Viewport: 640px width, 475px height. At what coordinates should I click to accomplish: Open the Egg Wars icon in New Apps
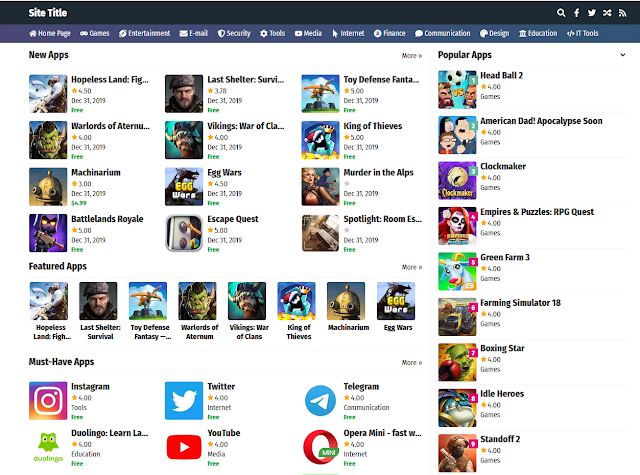click(184, 186)
